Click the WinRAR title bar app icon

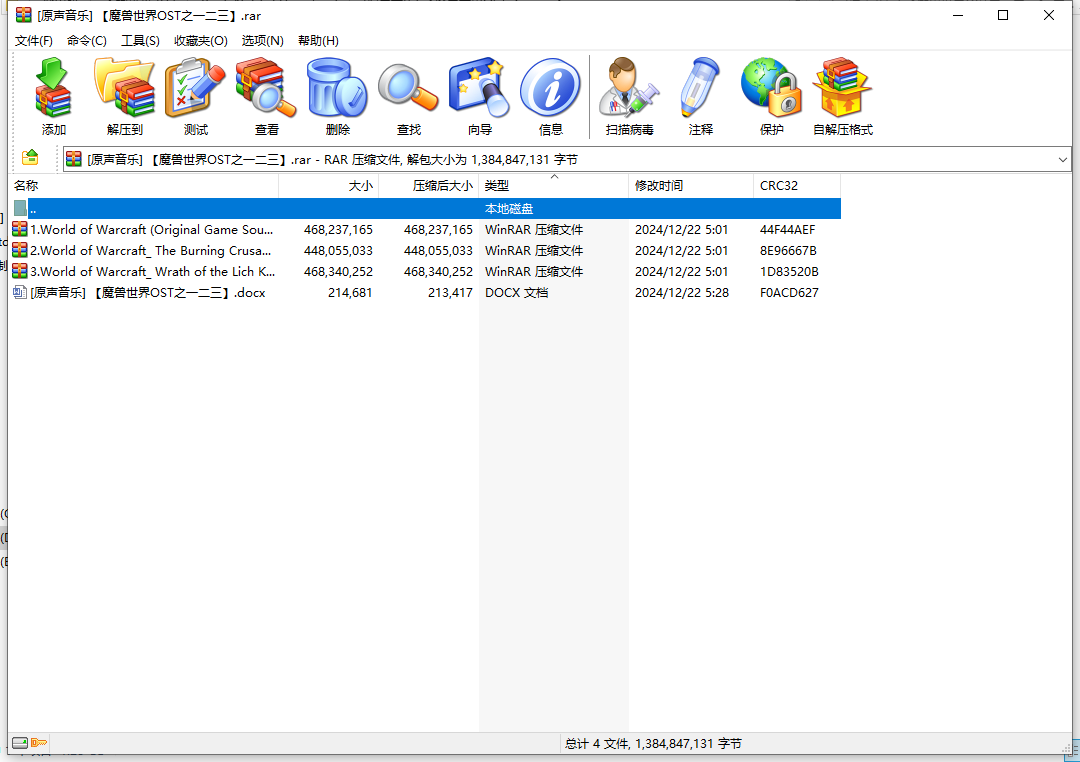(23, 14)
